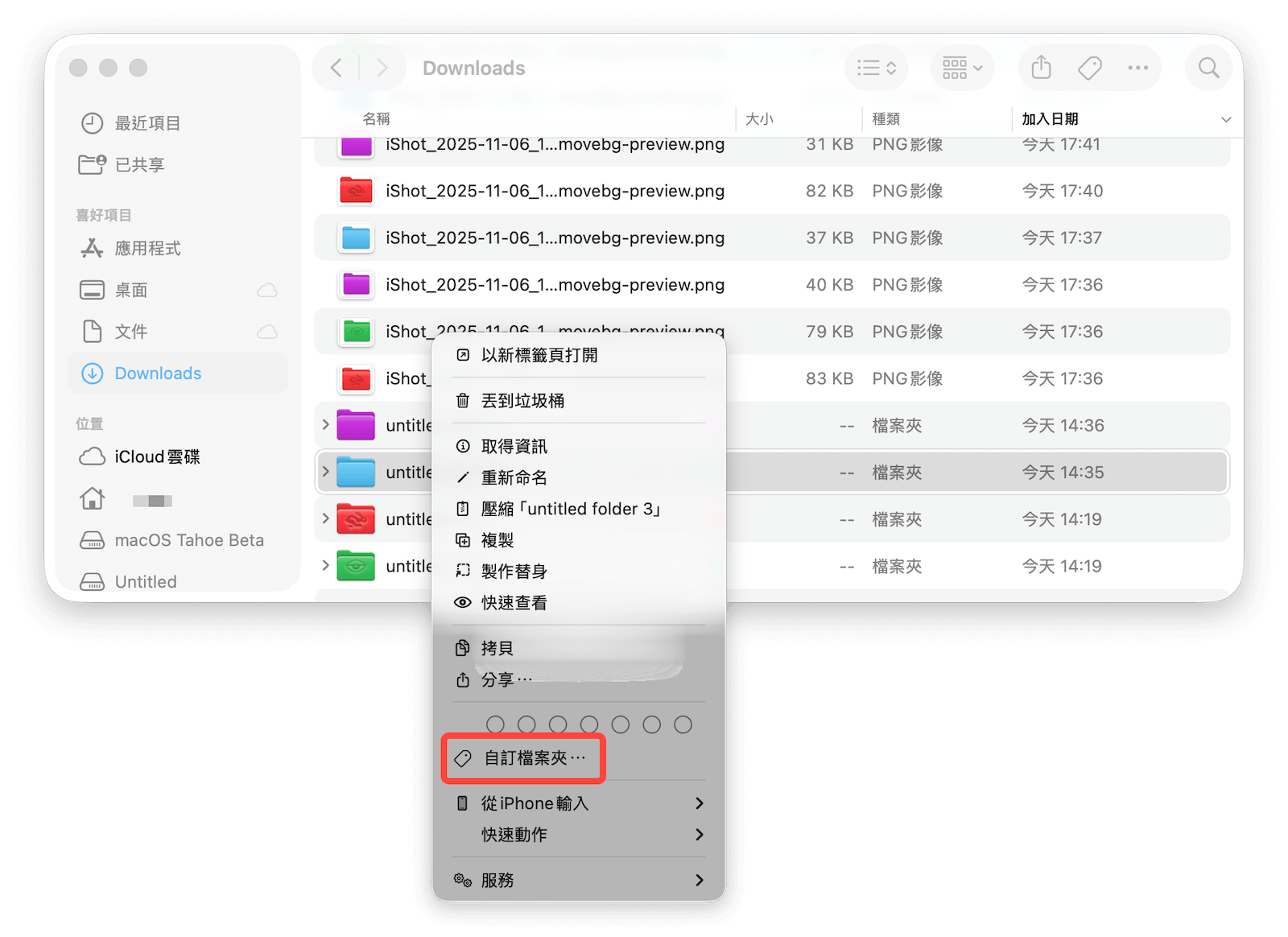Click the Share toolbar icon

click(1042, 68)
